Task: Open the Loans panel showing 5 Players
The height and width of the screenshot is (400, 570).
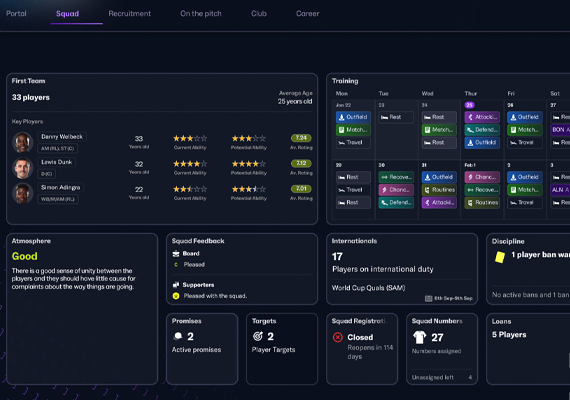Action: pyautogui.click(x=528, y=349)
